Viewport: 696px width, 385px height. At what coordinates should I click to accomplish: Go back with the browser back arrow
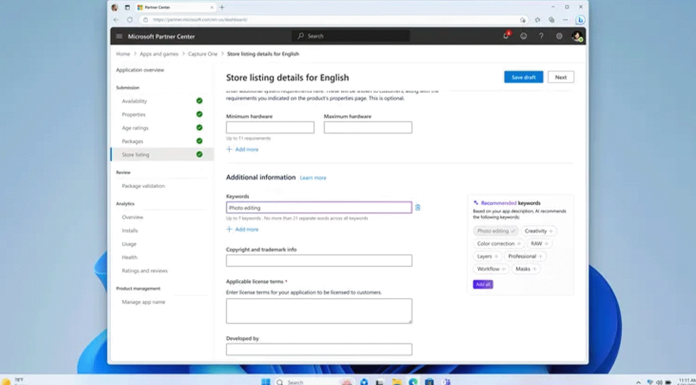116,20
